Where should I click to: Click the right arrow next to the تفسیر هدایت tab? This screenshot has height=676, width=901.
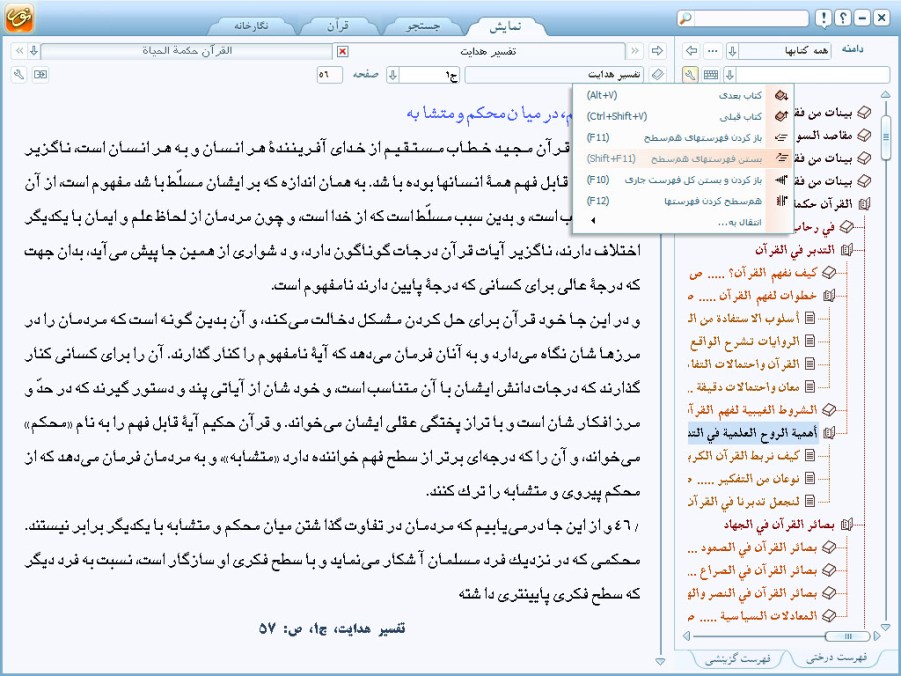(x=657, y=51)
